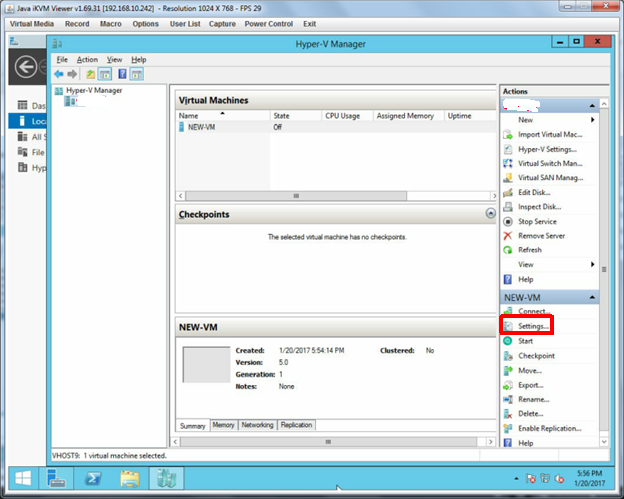This screenshot has width=624, height=499.
Task: Open Power Control menu in iKVM Viewer
Action: (269, 24)
